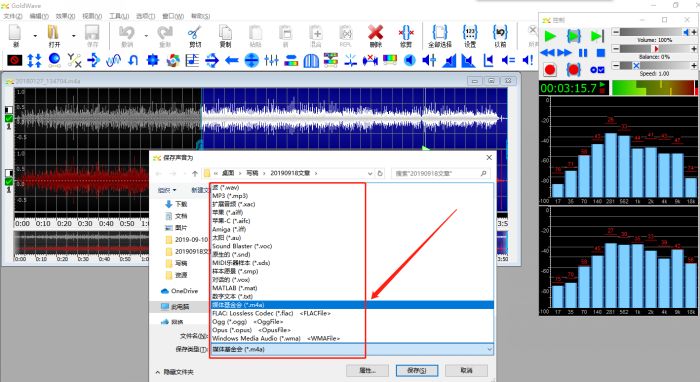Open the dropdown arrow beside 撤消 (Undo)

(x=146, y=35)
